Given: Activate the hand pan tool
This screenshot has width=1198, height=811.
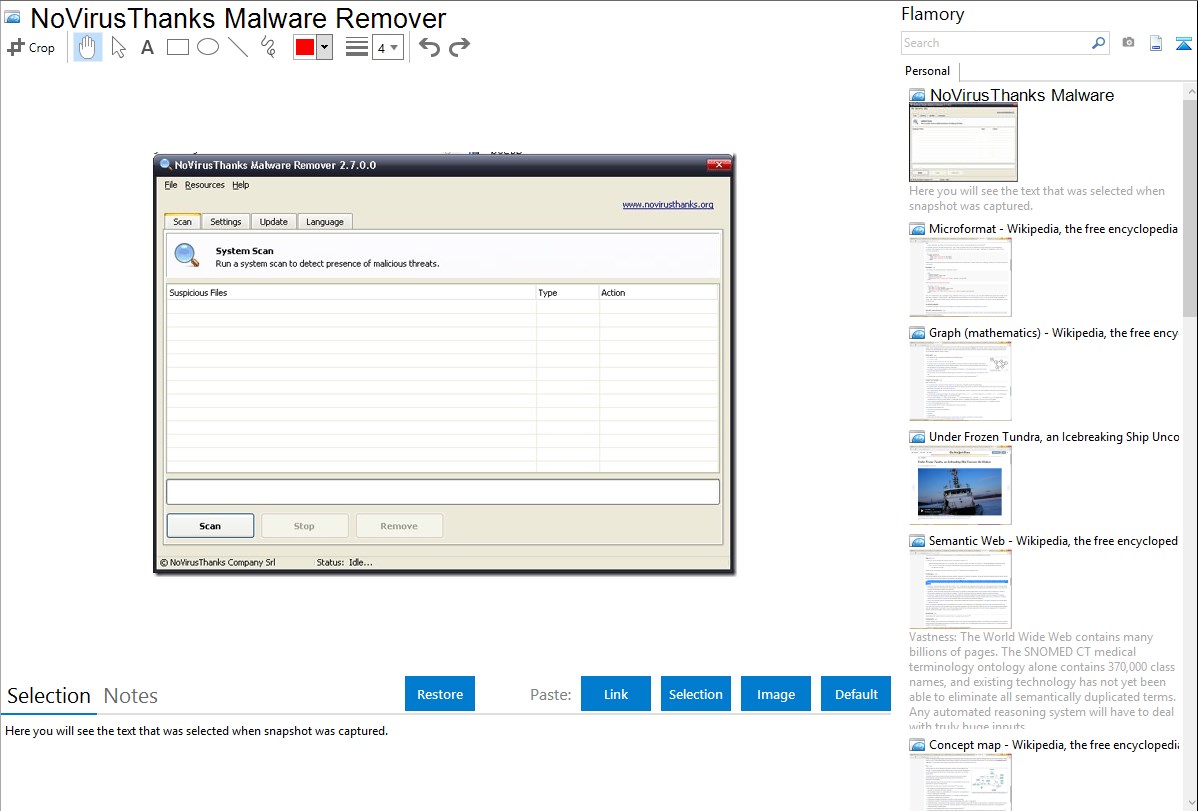Looking at the screenshot, I should [88, 47].
